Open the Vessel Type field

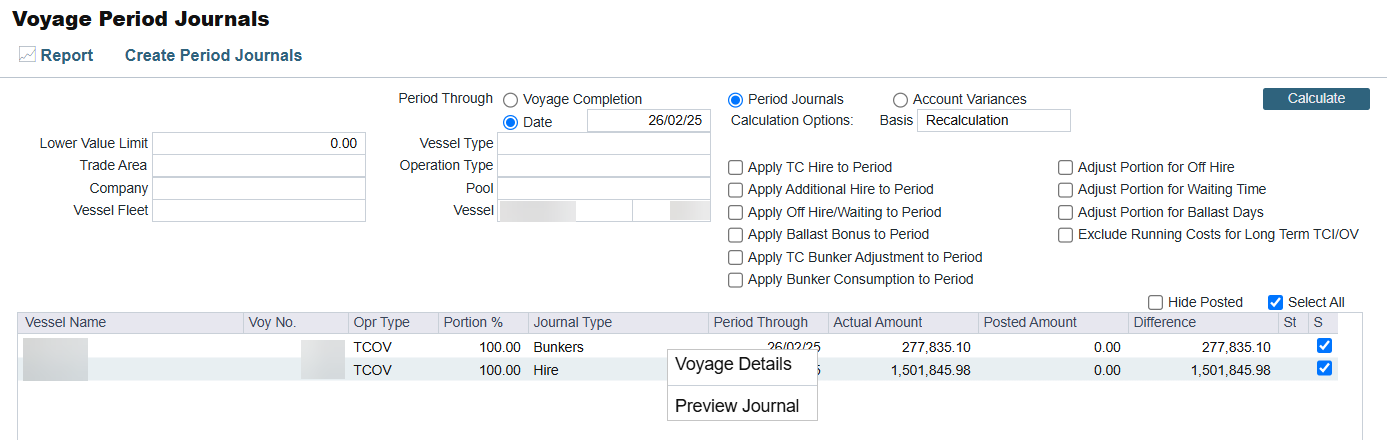point(603,144)
